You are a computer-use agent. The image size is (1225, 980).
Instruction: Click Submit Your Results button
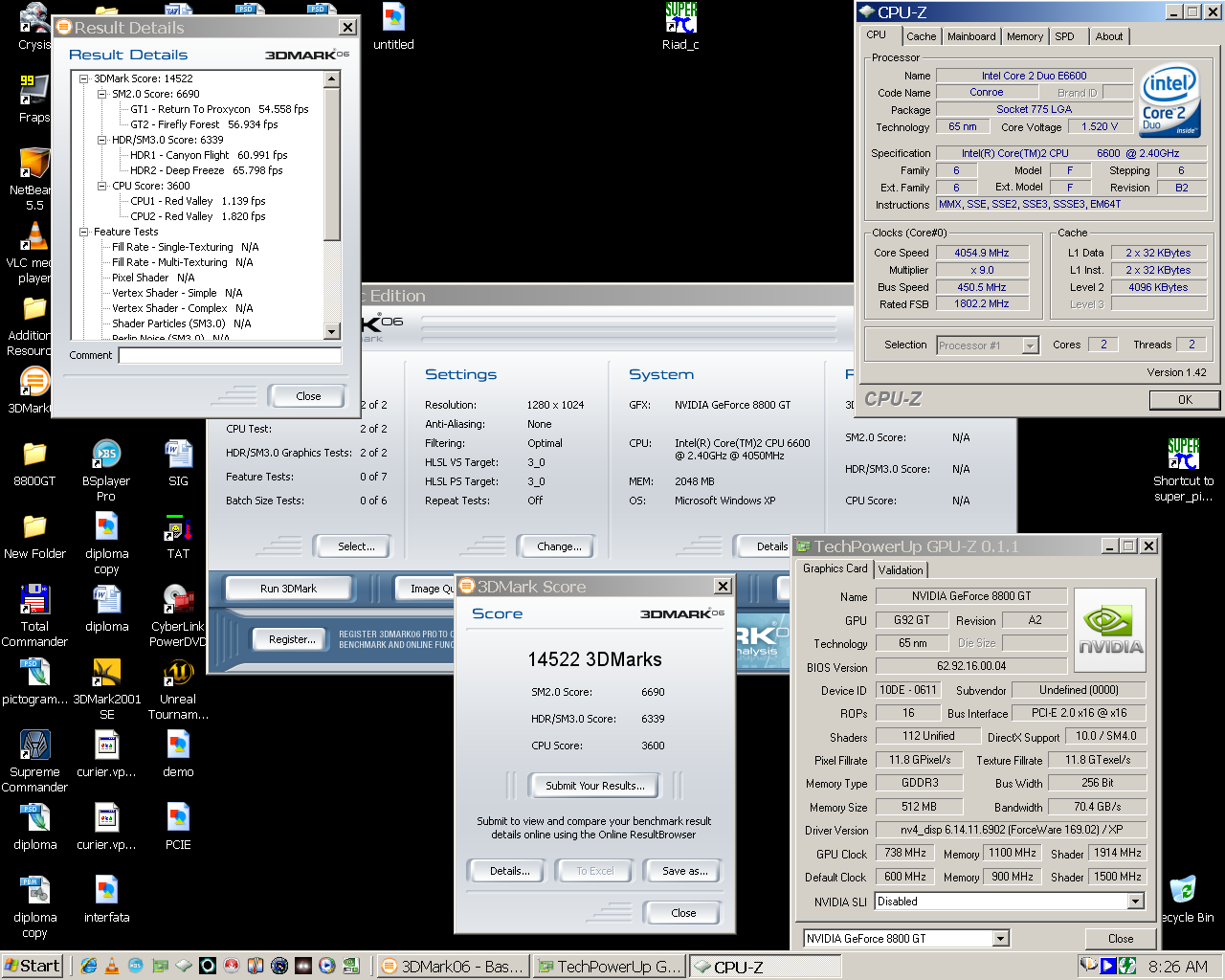coord(595,786)
